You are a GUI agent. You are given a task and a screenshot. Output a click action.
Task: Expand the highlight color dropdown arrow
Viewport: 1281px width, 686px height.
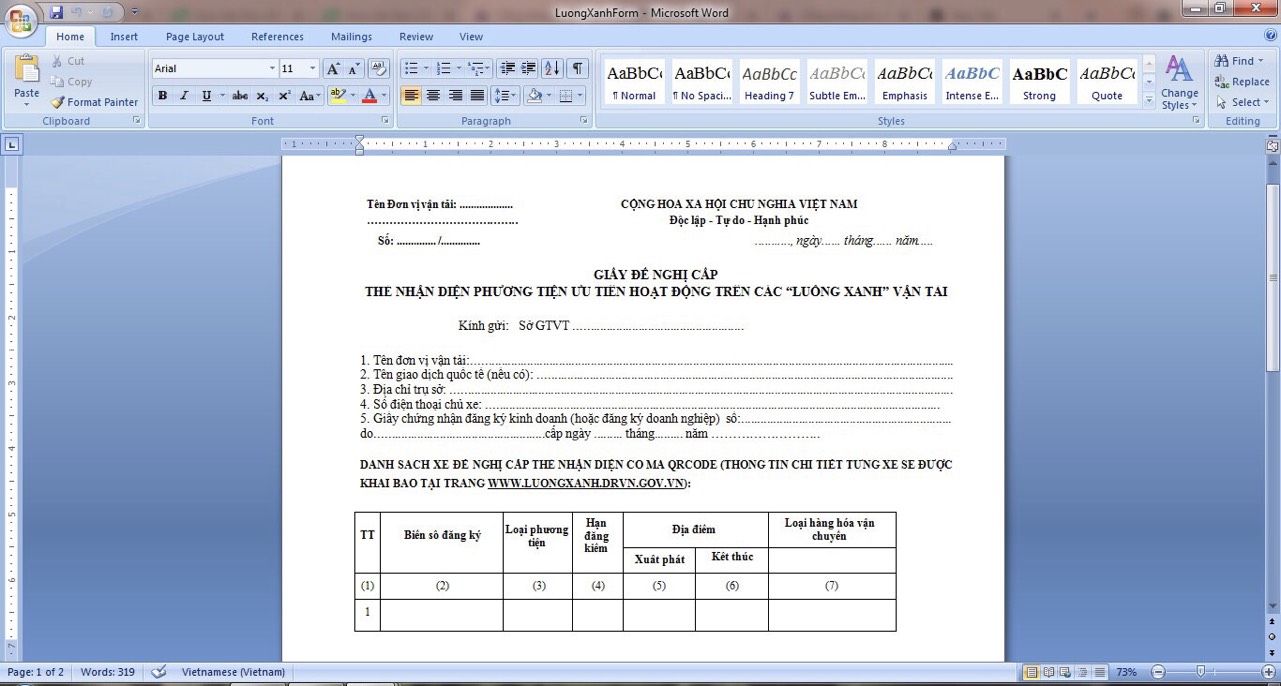pyautogui.click(x=351, y=96)
